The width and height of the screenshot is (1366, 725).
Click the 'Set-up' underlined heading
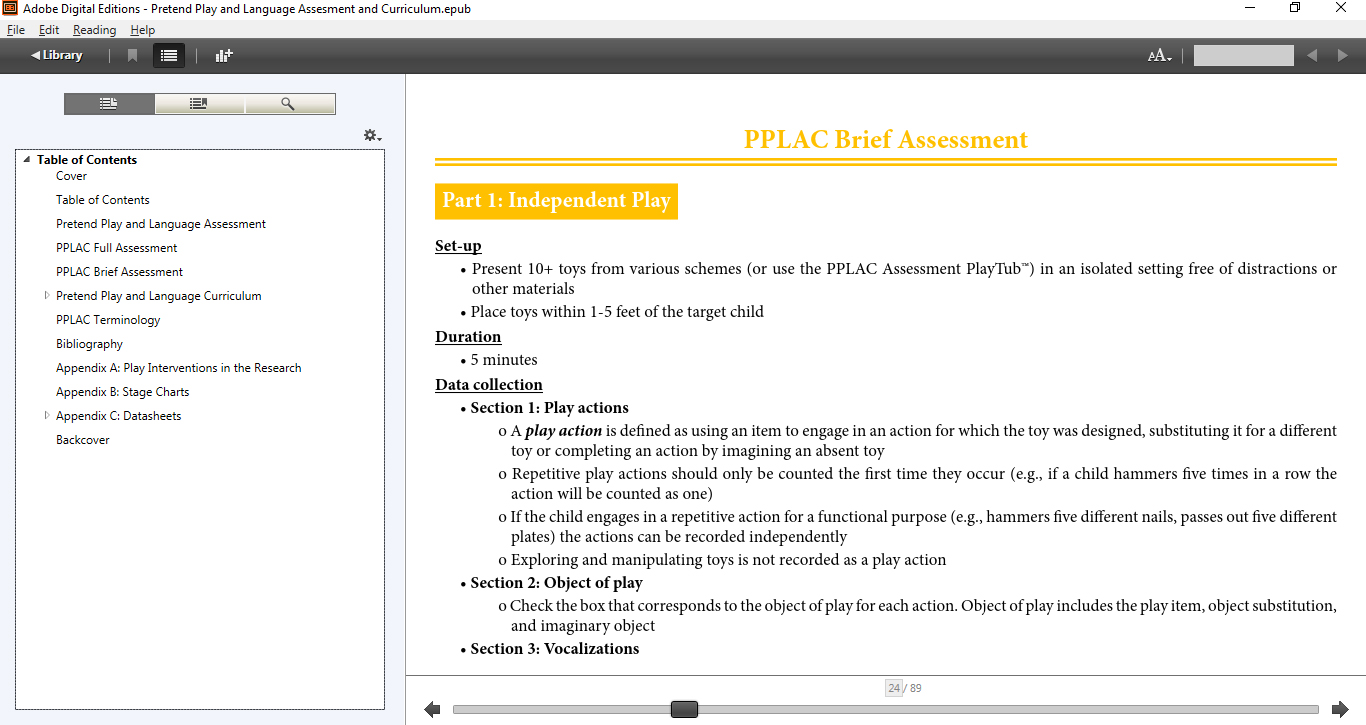[x=458, y=246]
